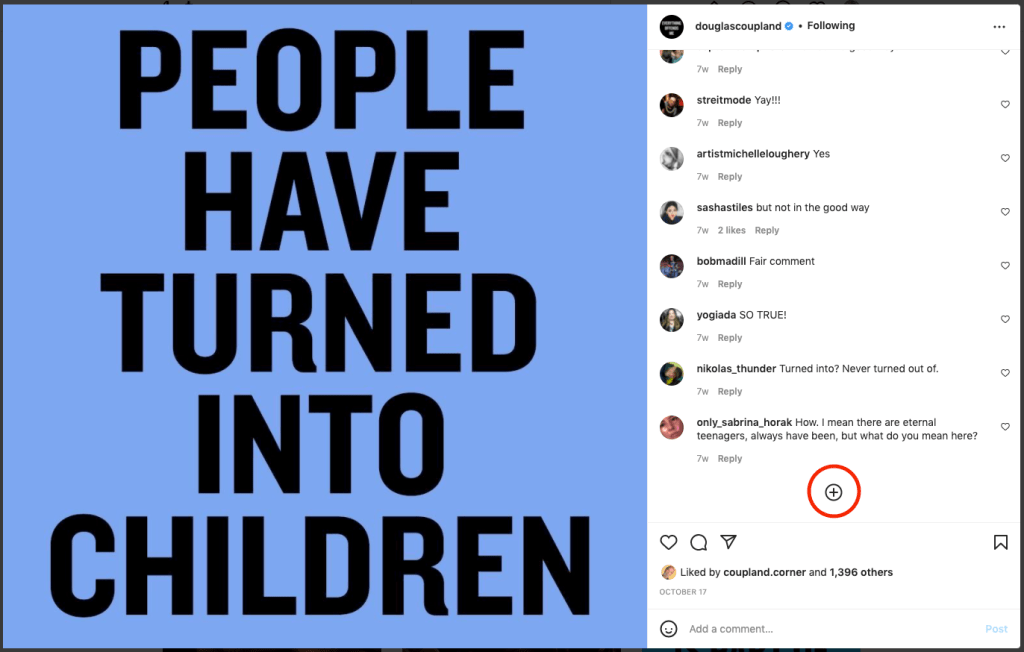
Task: Reply to nikolas_thunder's comment
Action: 730,392
